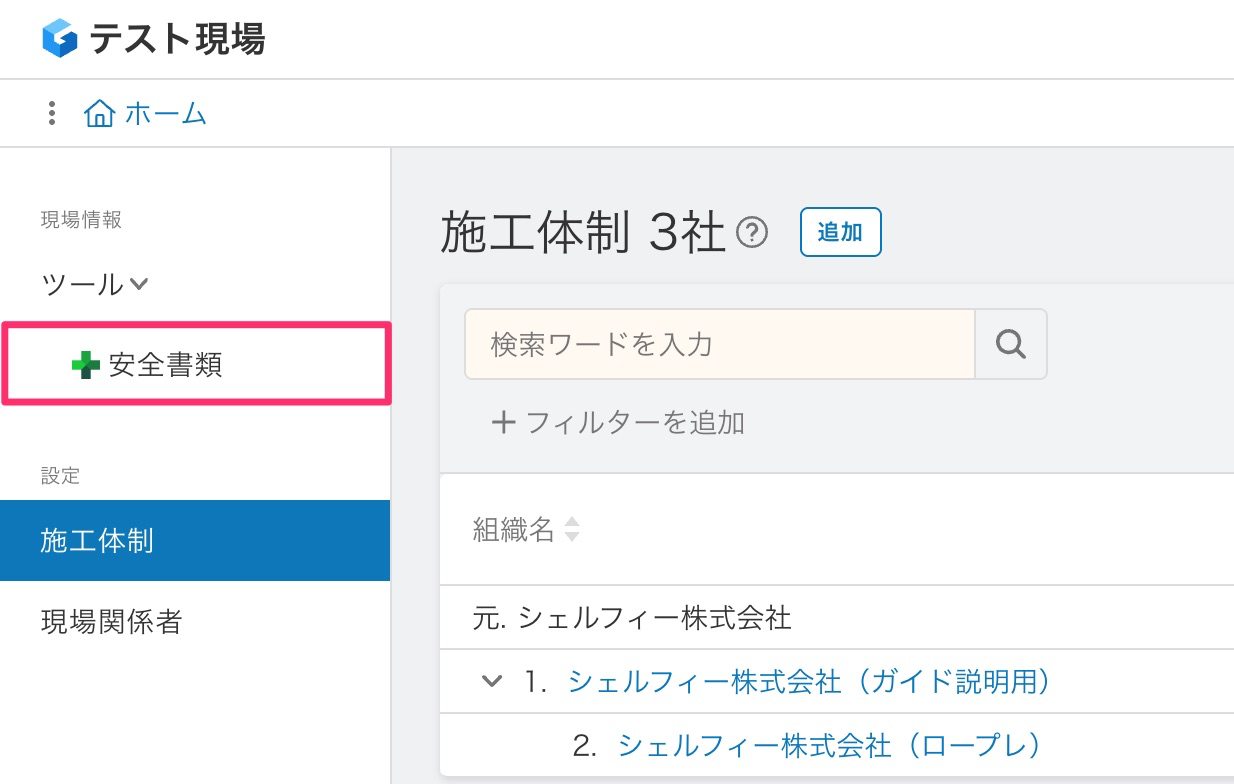Click the house icon in breadcrumb

coord(99,113)
